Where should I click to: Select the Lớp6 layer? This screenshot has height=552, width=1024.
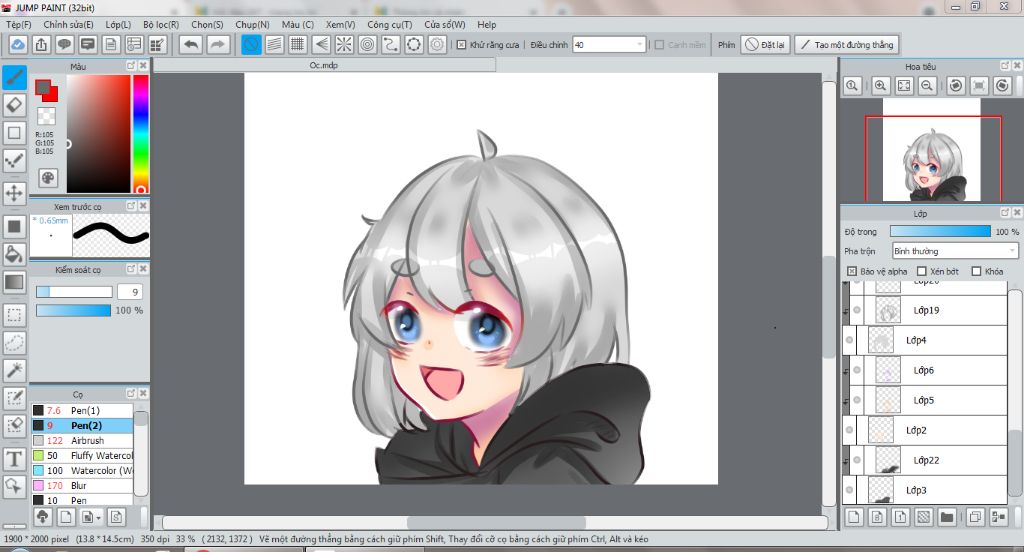(929, 370)
